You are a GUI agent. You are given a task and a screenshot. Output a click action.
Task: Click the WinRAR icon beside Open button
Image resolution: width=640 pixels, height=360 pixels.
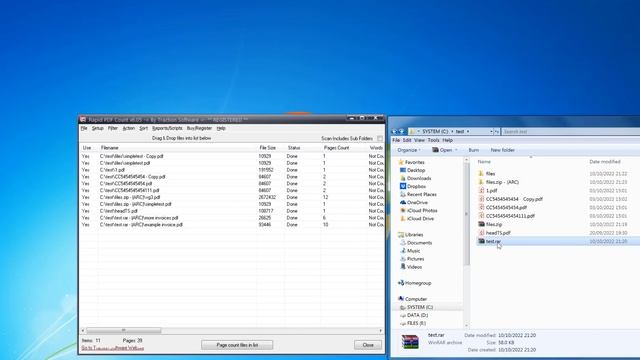[x=435, y=150]
